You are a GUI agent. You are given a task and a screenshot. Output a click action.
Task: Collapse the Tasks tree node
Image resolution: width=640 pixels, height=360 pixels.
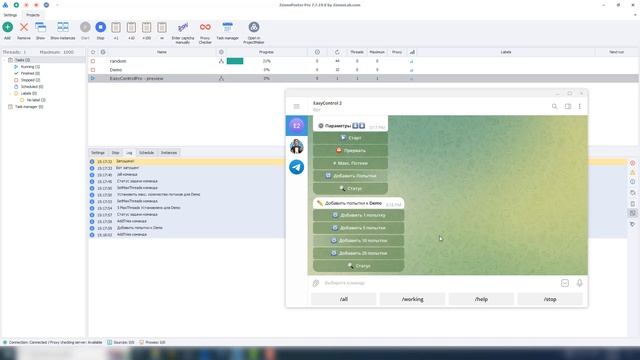point(5,60)
